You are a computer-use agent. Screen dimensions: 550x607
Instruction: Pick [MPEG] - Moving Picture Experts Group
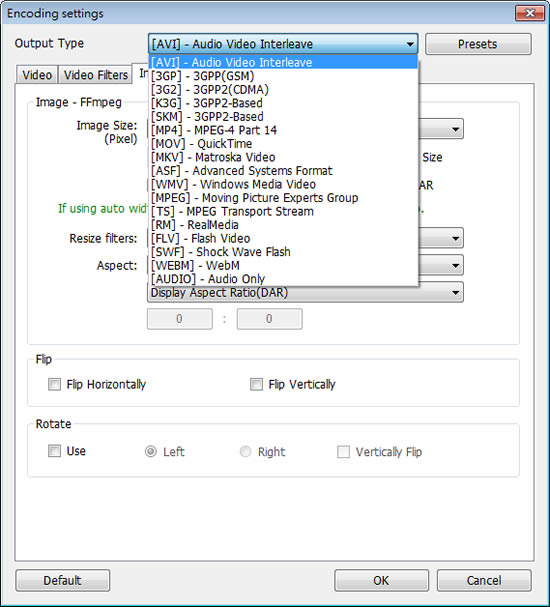[283, 198]
